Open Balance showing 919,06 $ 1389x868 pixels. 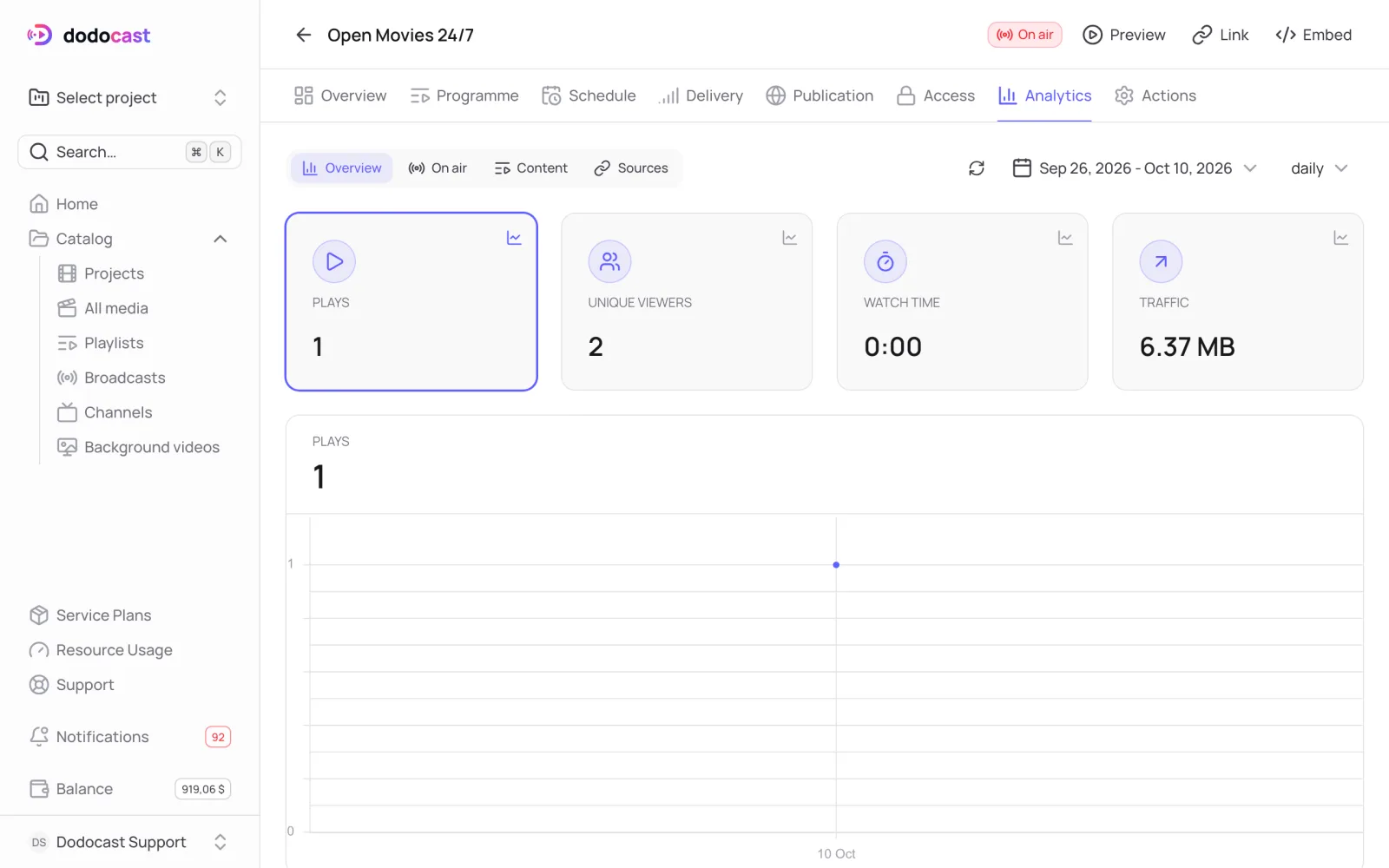coord(130,789)
